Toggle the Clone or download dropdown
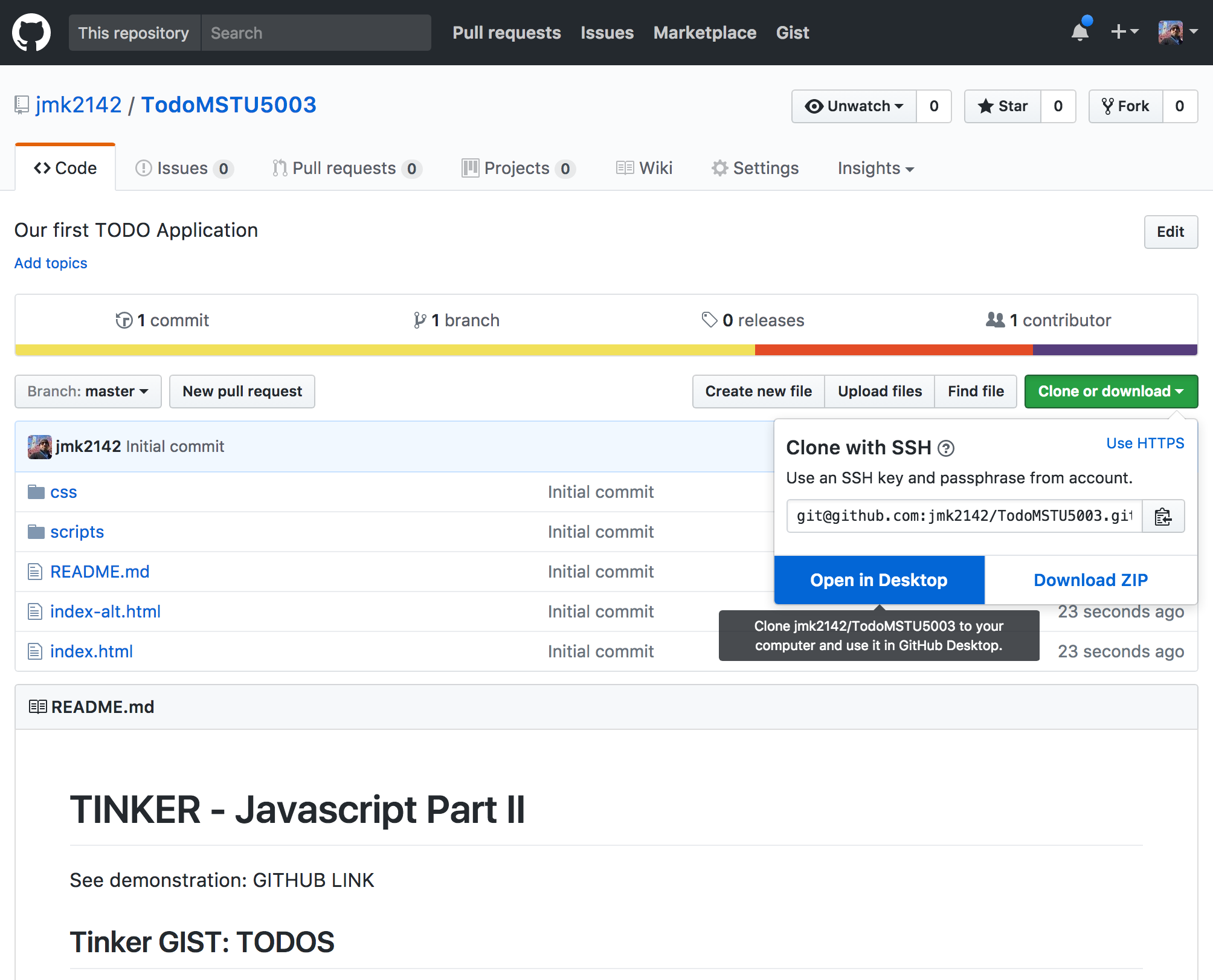 pyautogui.click(x=1111, y=392)
